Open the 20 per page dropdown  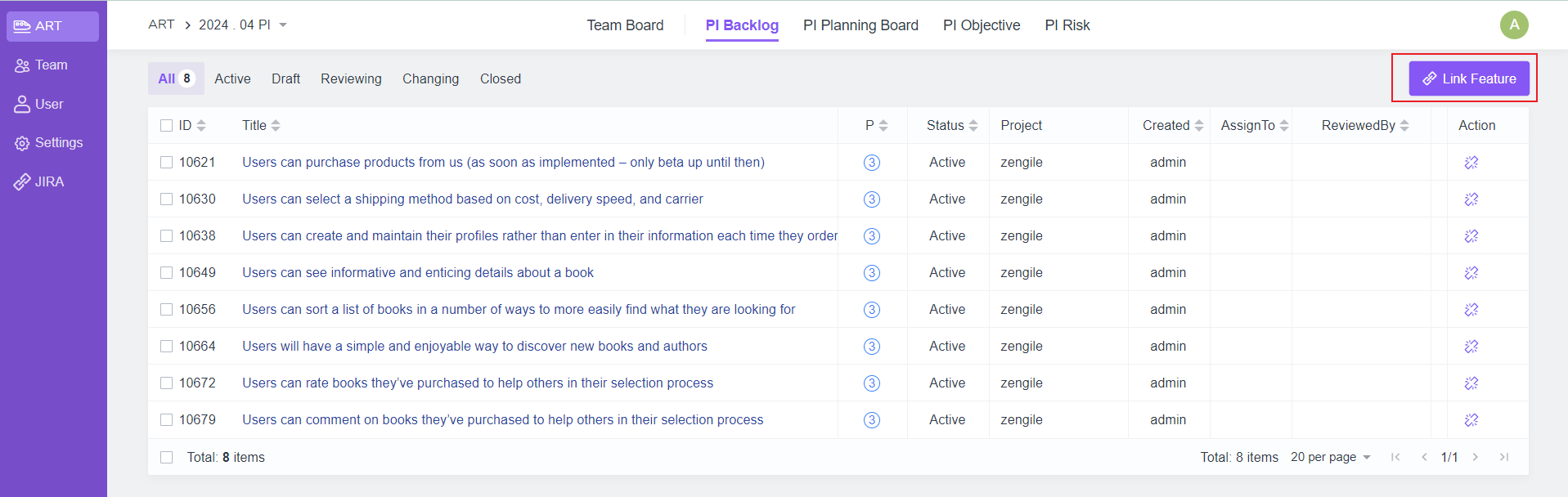1330,458
